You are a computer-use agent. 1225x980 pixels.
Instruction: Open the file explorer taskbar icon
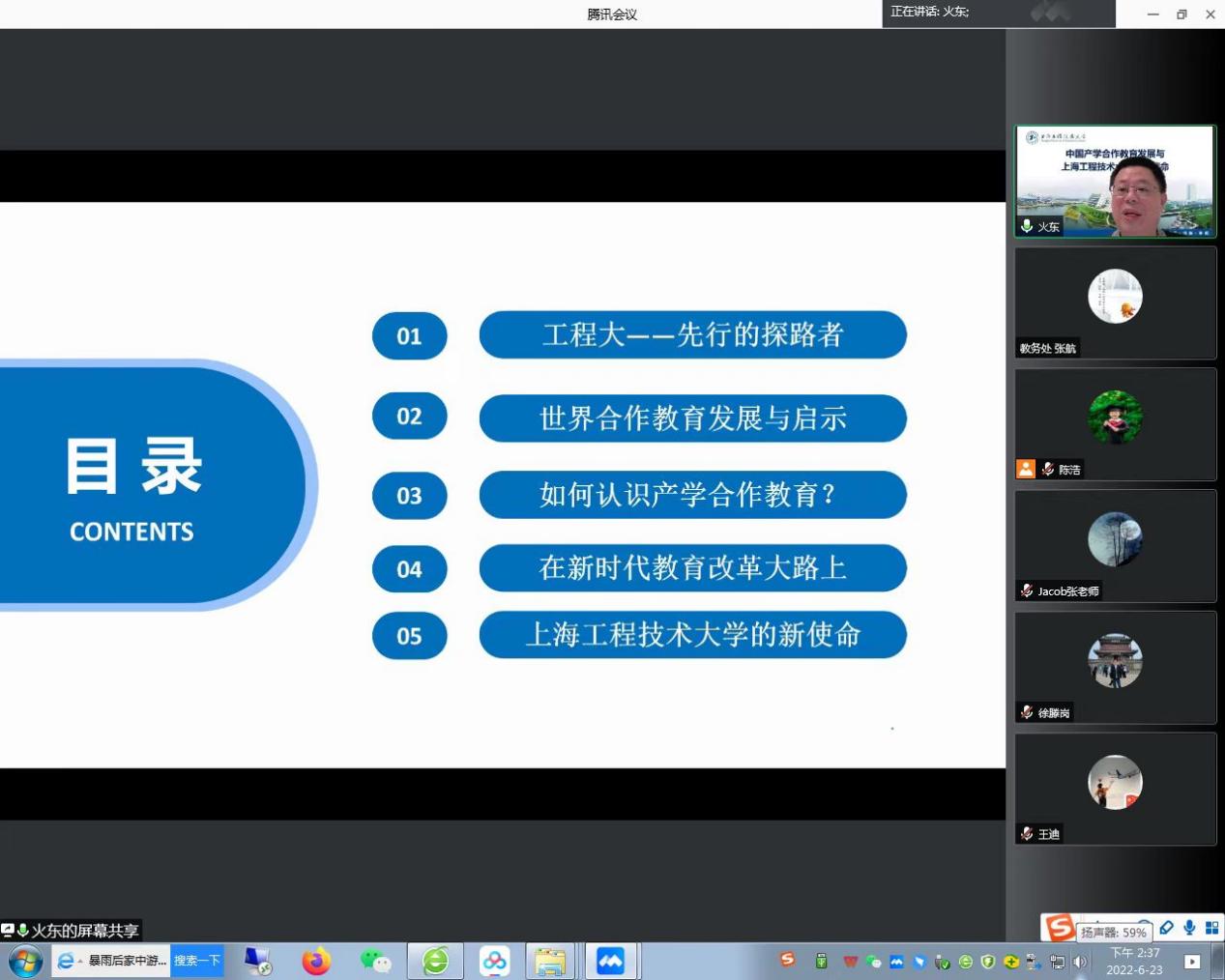point(550,962)
